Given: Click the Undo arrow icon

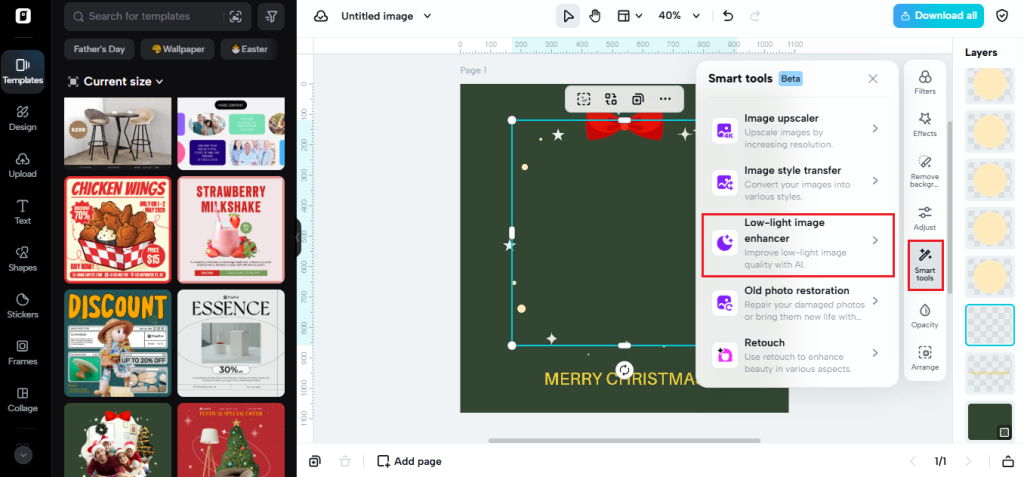Looking at the screenshot, I should point(728,16).
